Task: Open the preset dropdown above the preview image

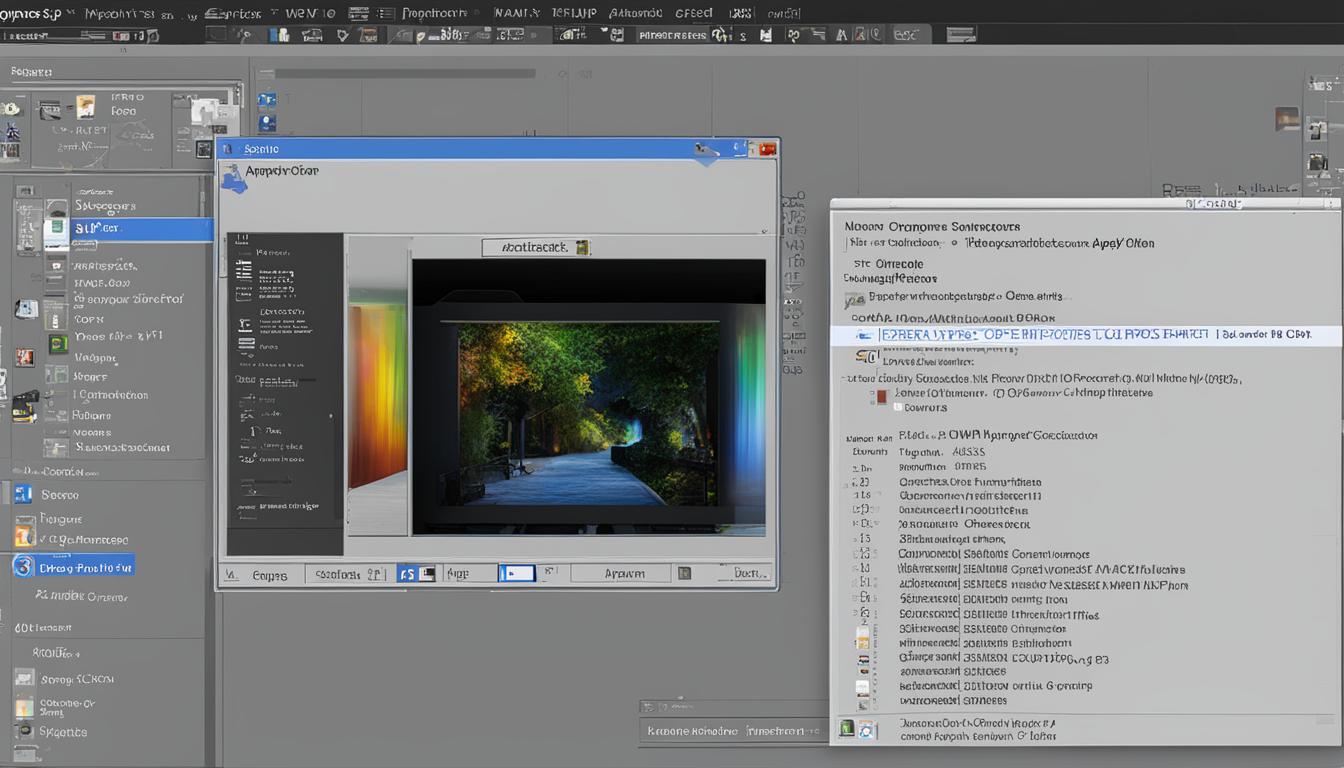Action: point(537,246)
